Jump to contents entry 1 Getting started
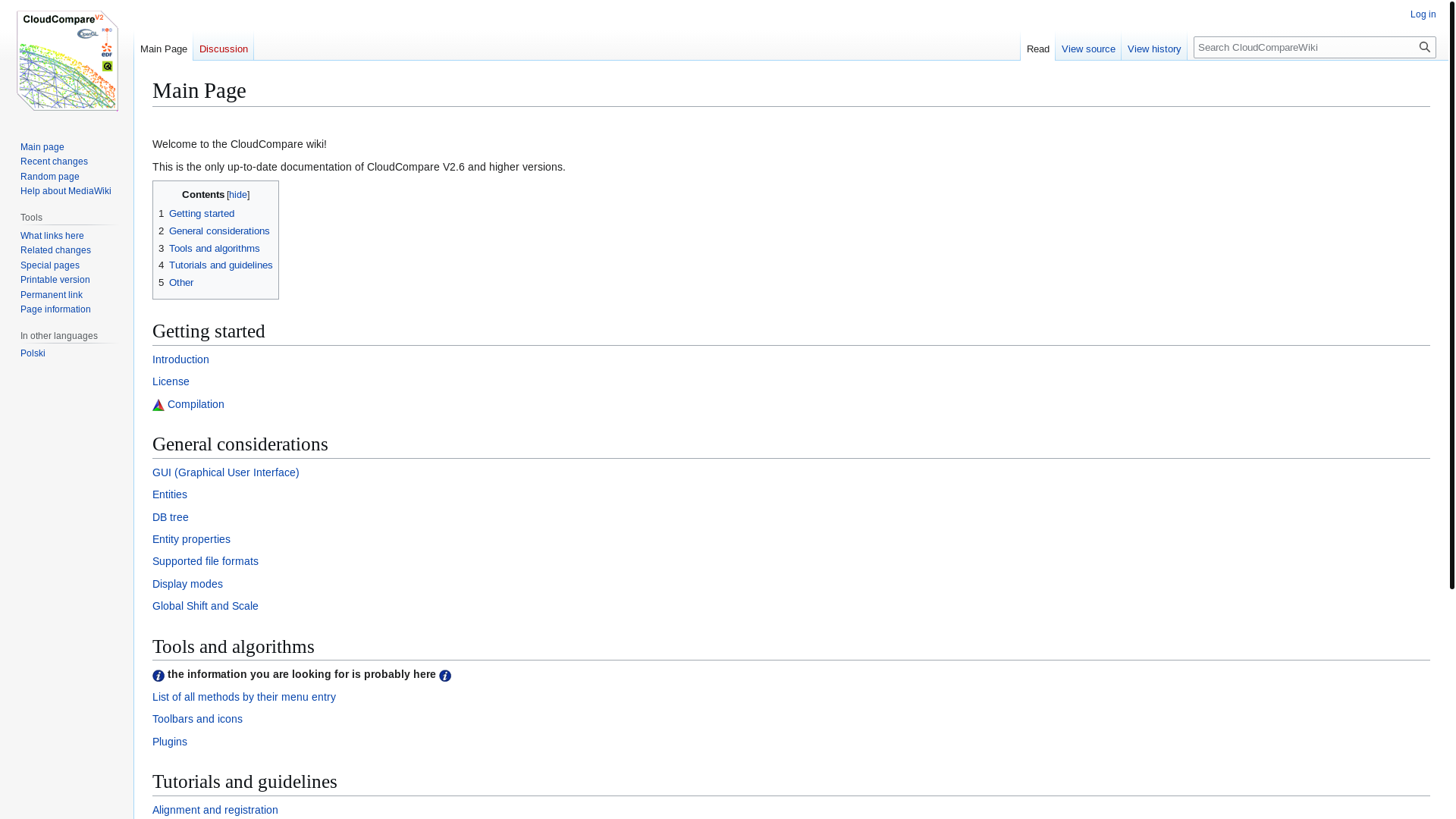 tap(196, 214)
